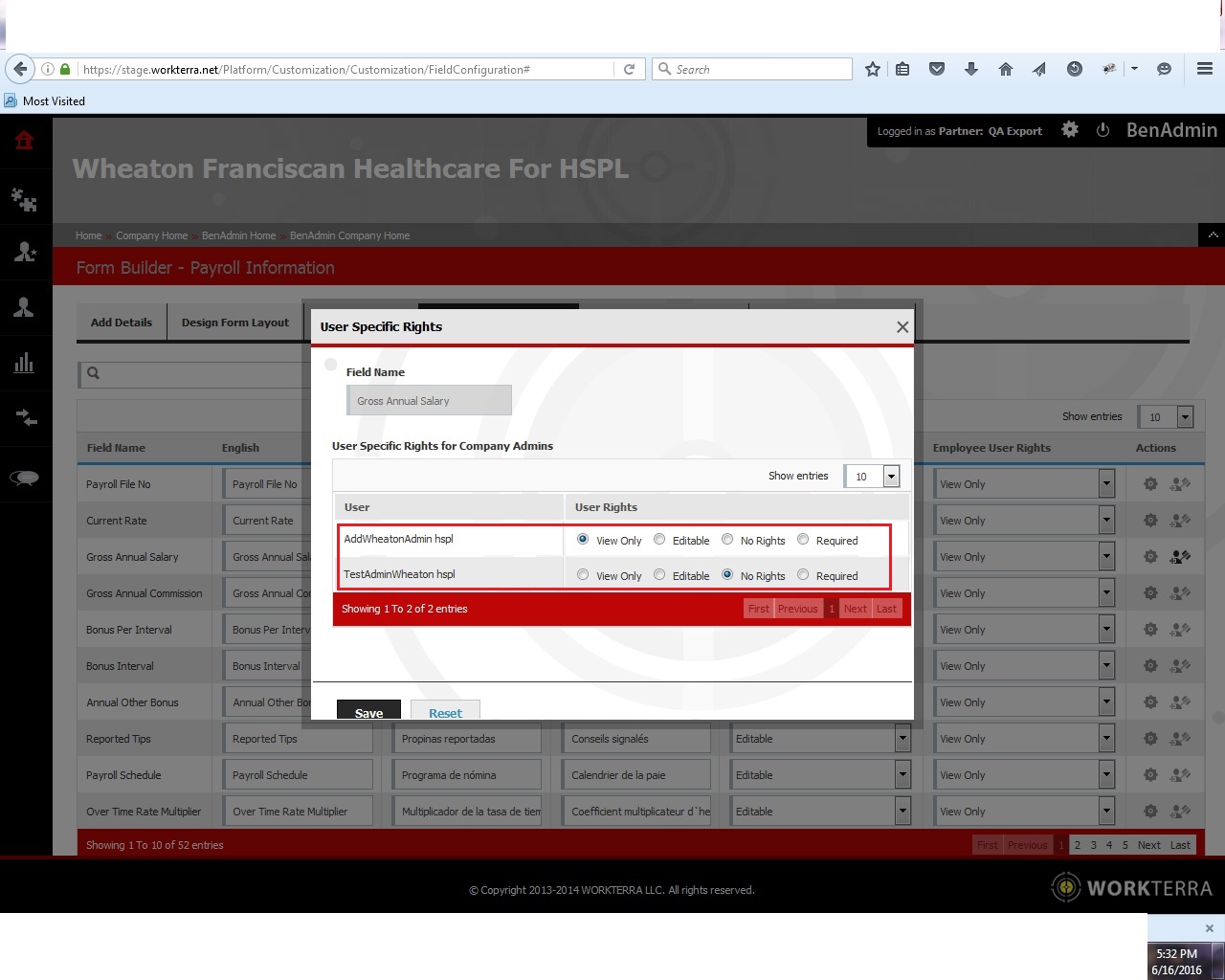The width and height of the screenshot is (1225, 980).
Task: Click Next in dialog pagination
Action: (x=856, y=609)
